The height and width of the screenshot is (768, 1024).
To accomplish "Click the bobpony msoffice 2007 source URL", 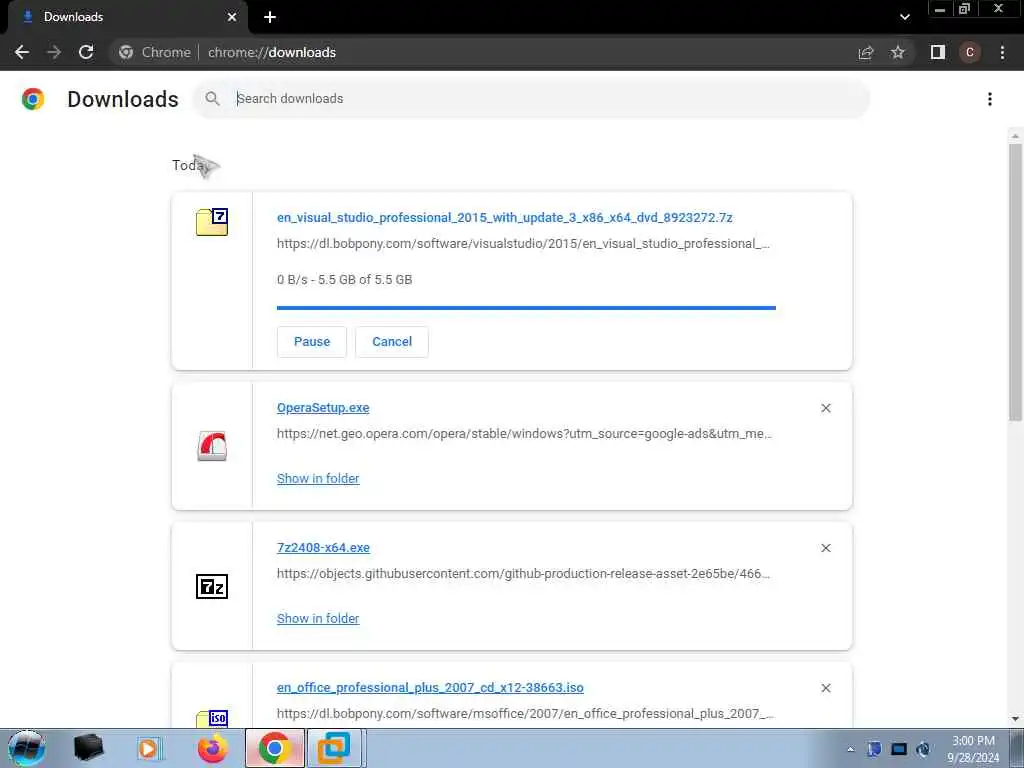I will click(x=525, y=713).
